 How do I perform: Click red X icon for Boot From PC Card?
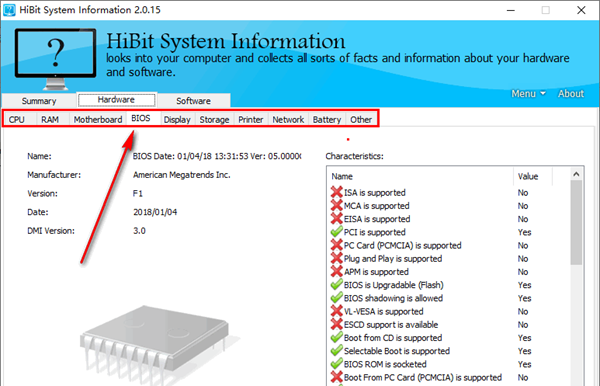point(336,377)
